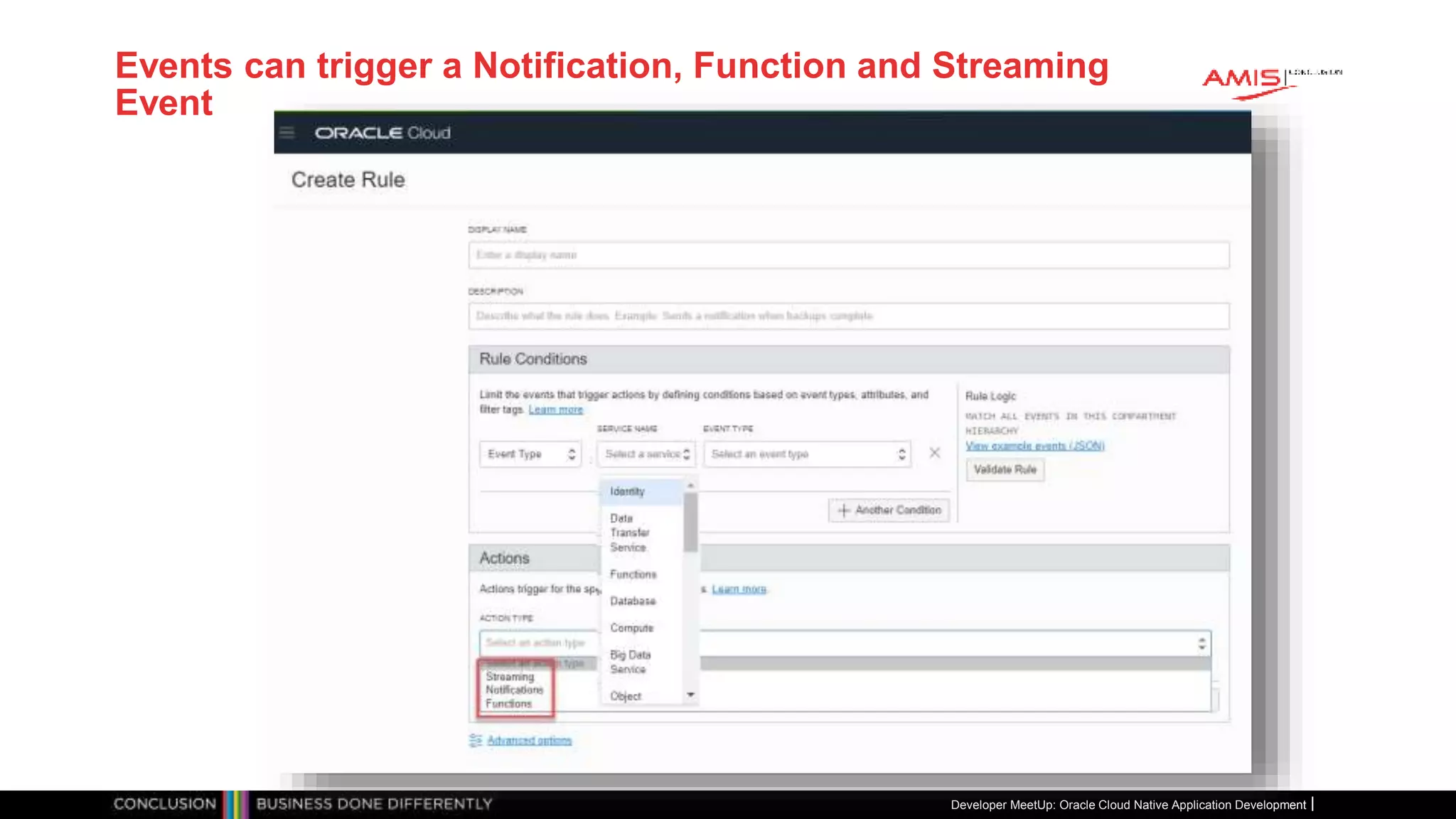Click service list scroll up arrow

coord(690,485)
